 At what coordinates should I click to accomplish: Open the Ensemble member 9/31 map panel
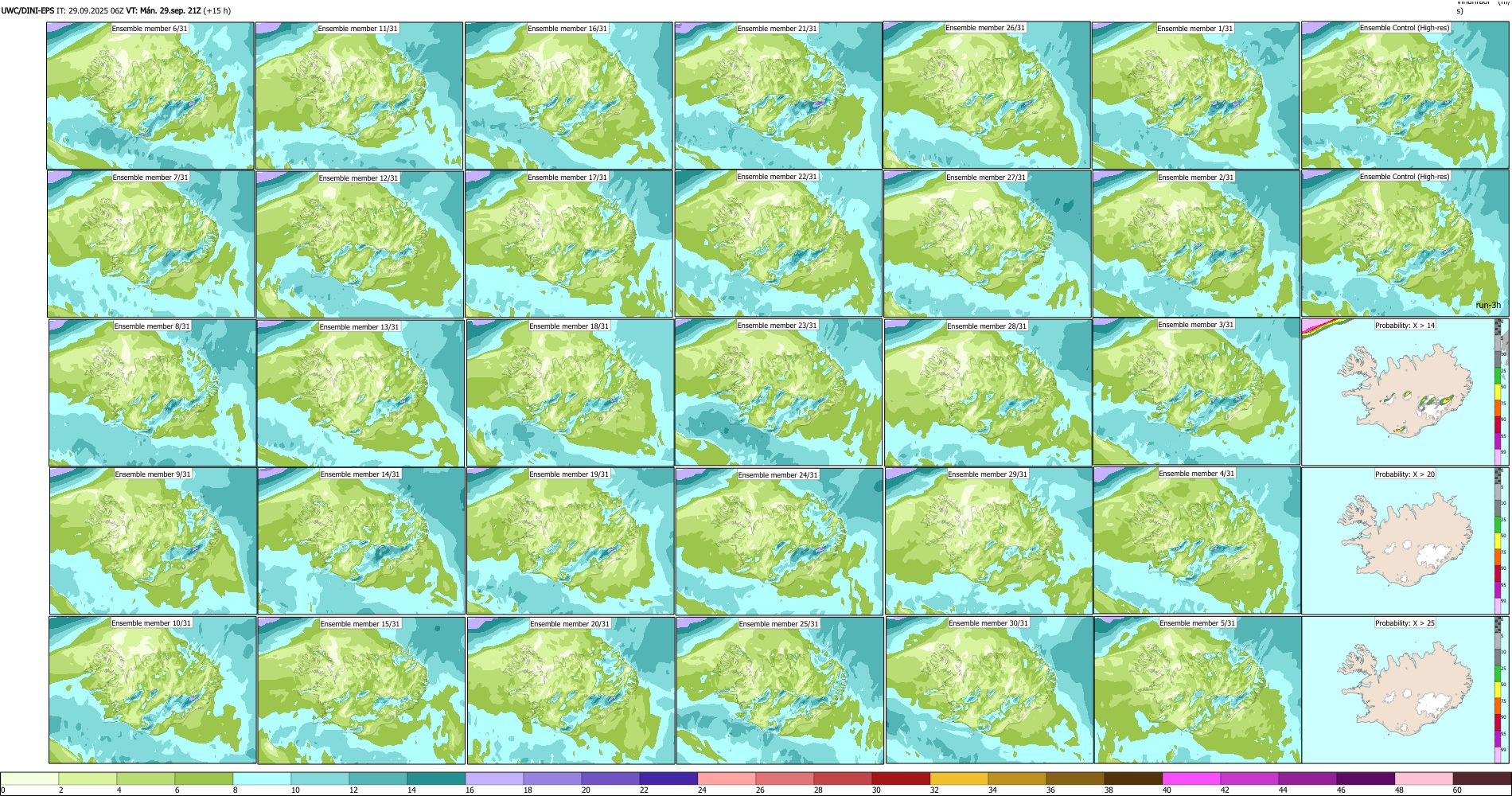(153, 541)
